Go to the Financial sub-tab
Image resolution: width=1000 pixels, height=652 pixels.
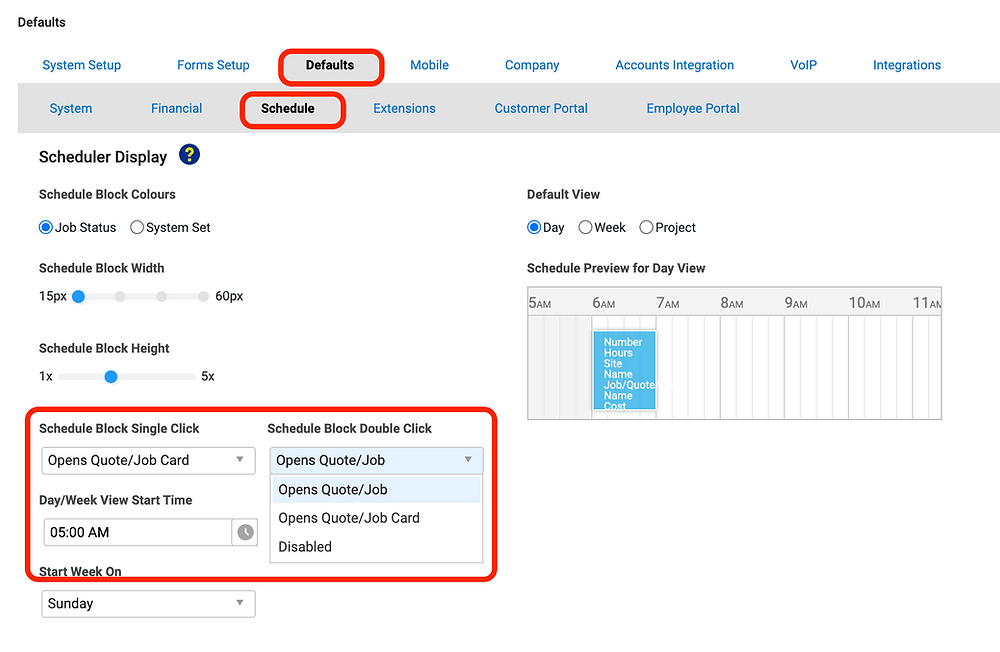coord(177,108)
